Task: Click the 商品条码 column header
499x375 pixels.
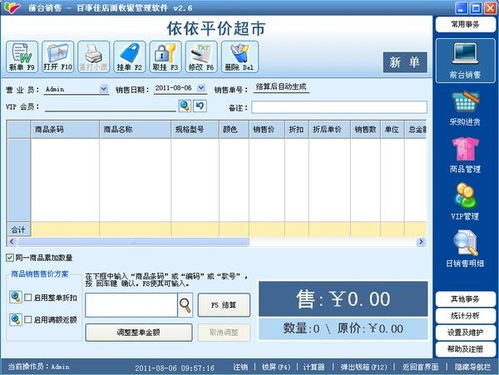Action: pos(65,130)
